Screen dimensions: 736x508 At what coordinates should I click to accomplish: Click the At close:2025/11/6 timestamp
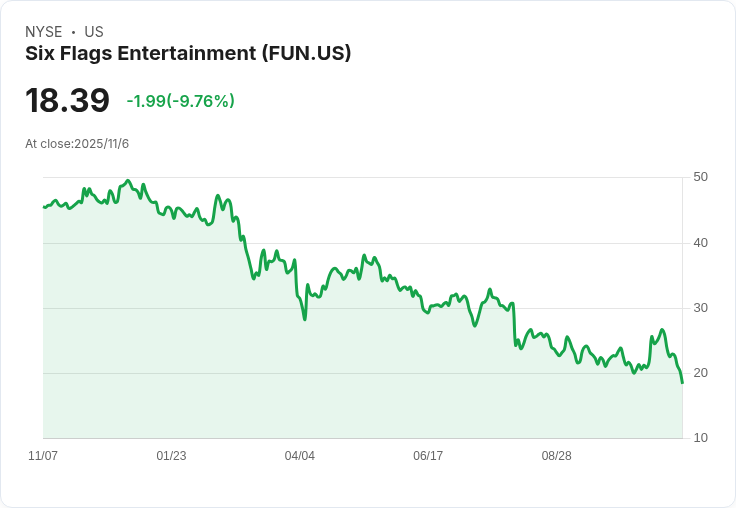pyautogui.click(x=77, y=144)
